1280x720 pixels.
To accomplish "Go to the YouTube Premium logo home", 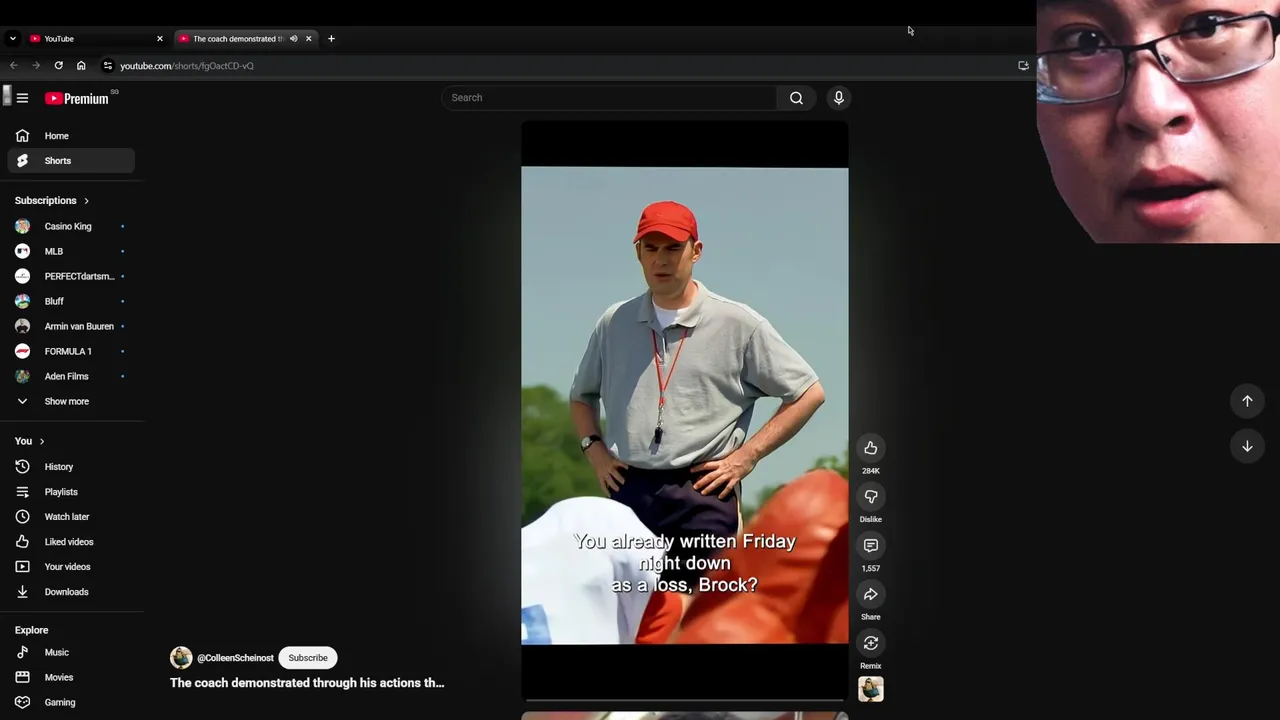I will coord(77,98).
